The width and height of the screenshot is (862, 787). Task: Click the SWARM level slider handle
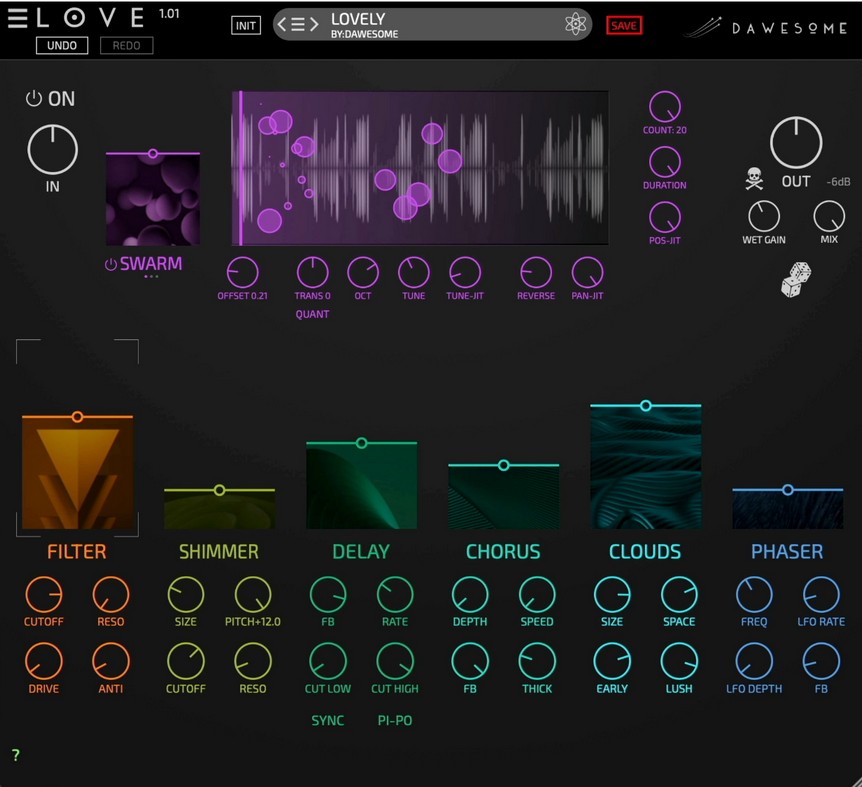[153, 154]
